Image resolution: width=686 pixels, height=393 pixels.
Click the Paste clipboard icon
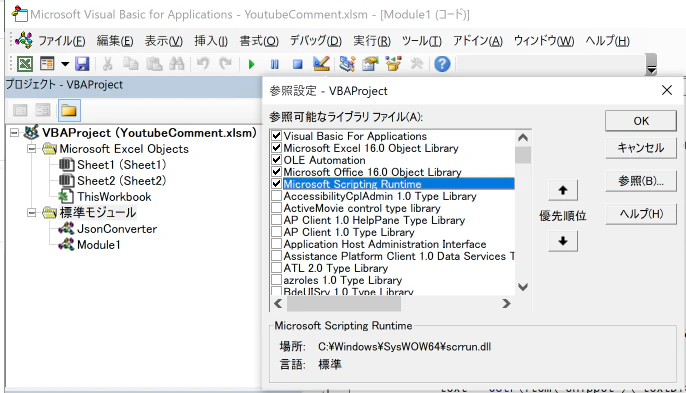[x=154, y=64]
